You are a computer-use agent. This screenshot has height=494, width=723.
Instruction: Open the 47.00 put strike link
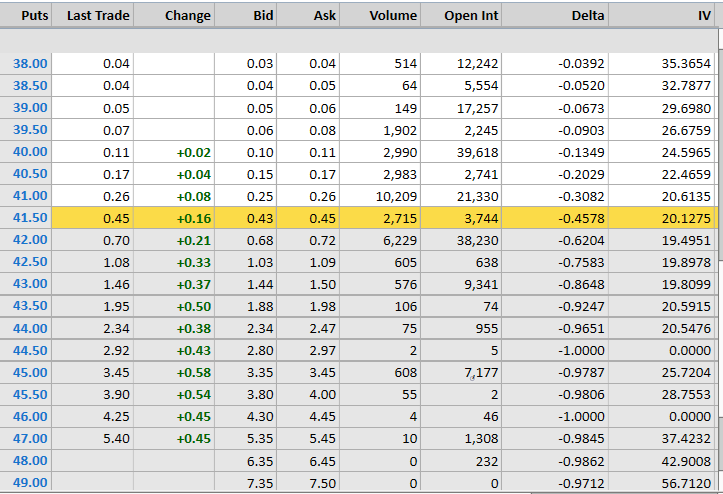pyautogui.click(x=30, y=438)
